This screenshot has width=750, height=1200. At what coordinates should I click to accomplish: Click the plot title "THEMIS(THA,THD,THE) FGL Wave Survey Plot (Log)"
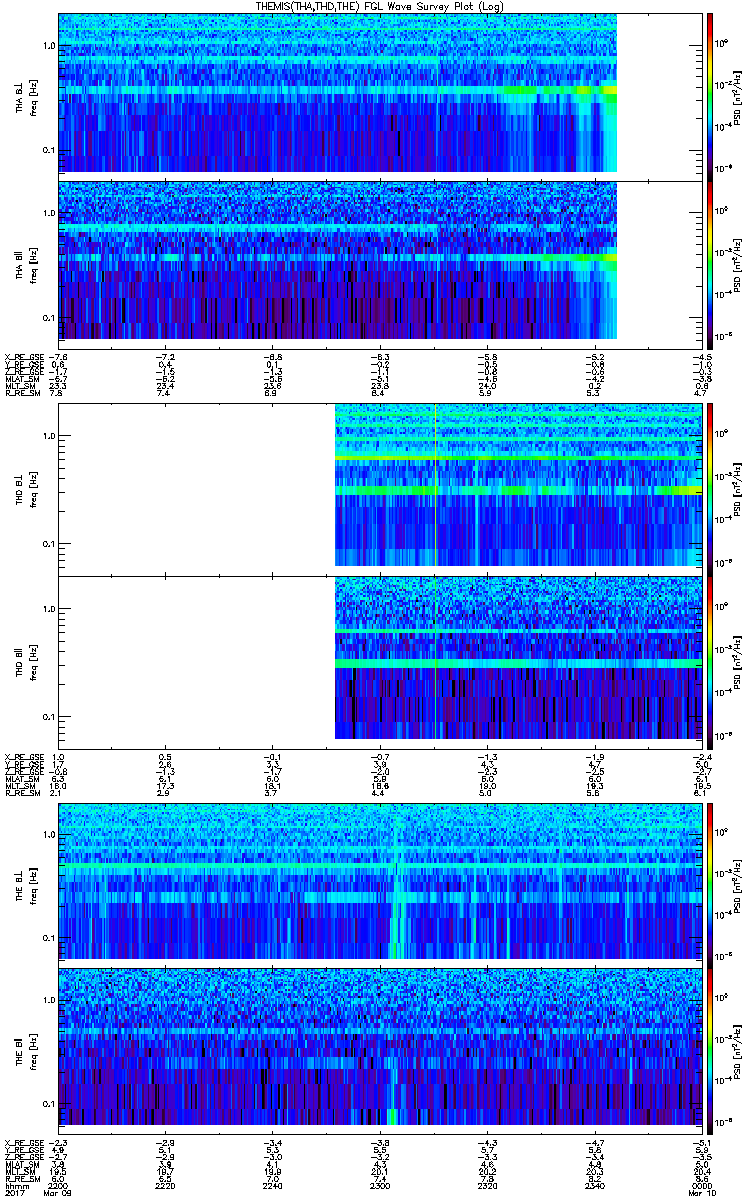tap(382, 7)
